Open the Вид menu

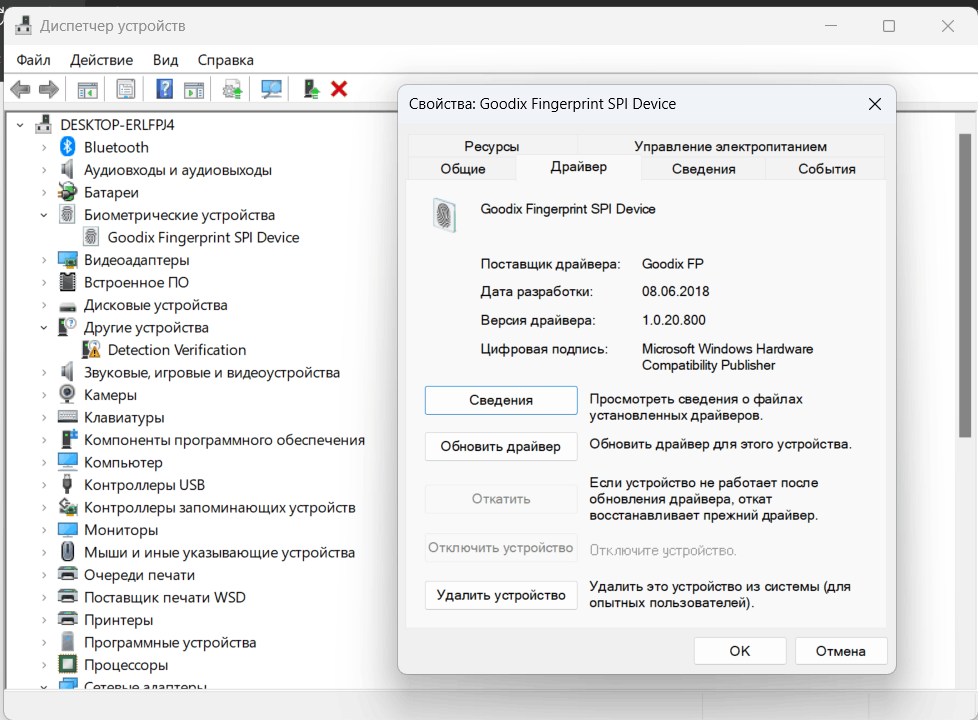(x=165, y=60)
